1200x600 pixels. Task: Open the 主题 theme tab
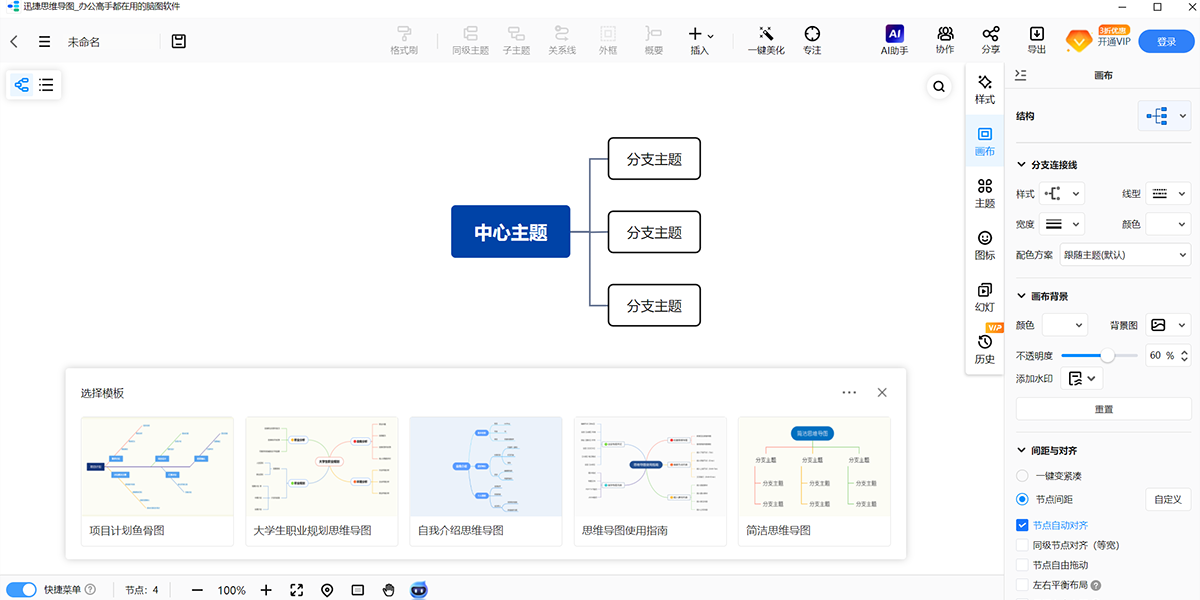[x=985, y=193]
